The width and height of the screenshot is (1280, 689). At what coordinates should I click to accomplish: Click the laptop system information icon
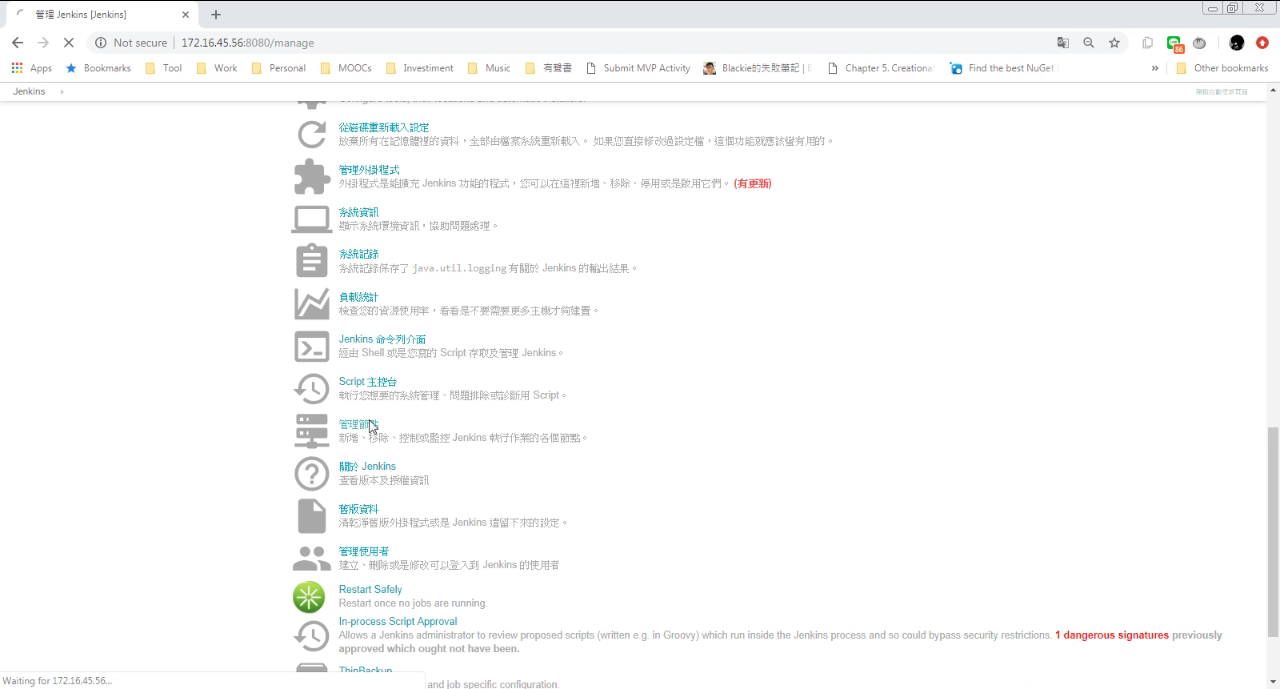(311, 219)
